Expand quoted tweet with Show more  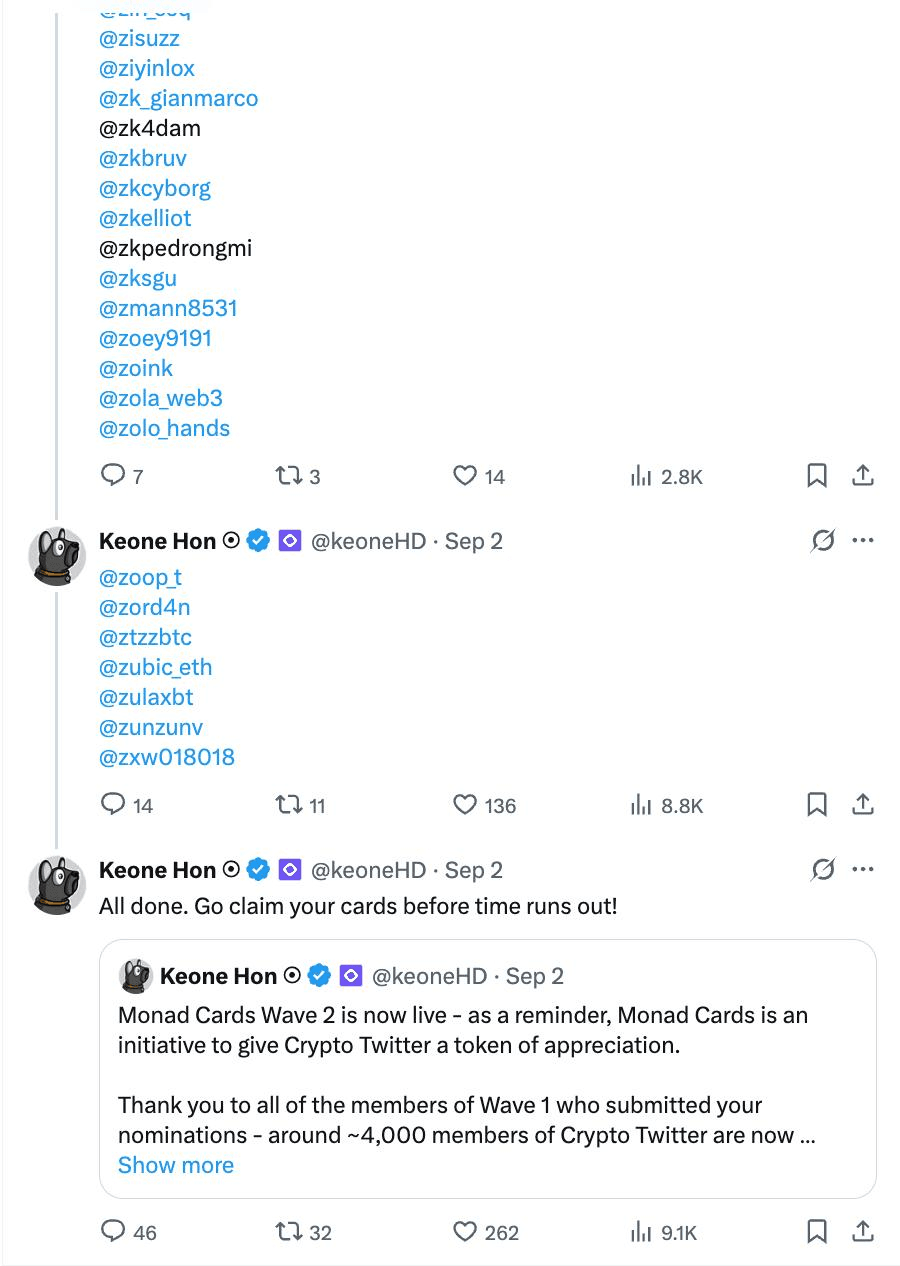(x=176, y=1165)
